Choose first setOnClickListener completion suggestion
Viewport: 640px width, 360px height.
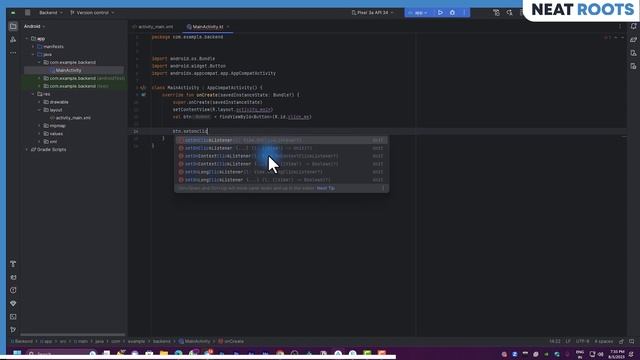point(282,140)
